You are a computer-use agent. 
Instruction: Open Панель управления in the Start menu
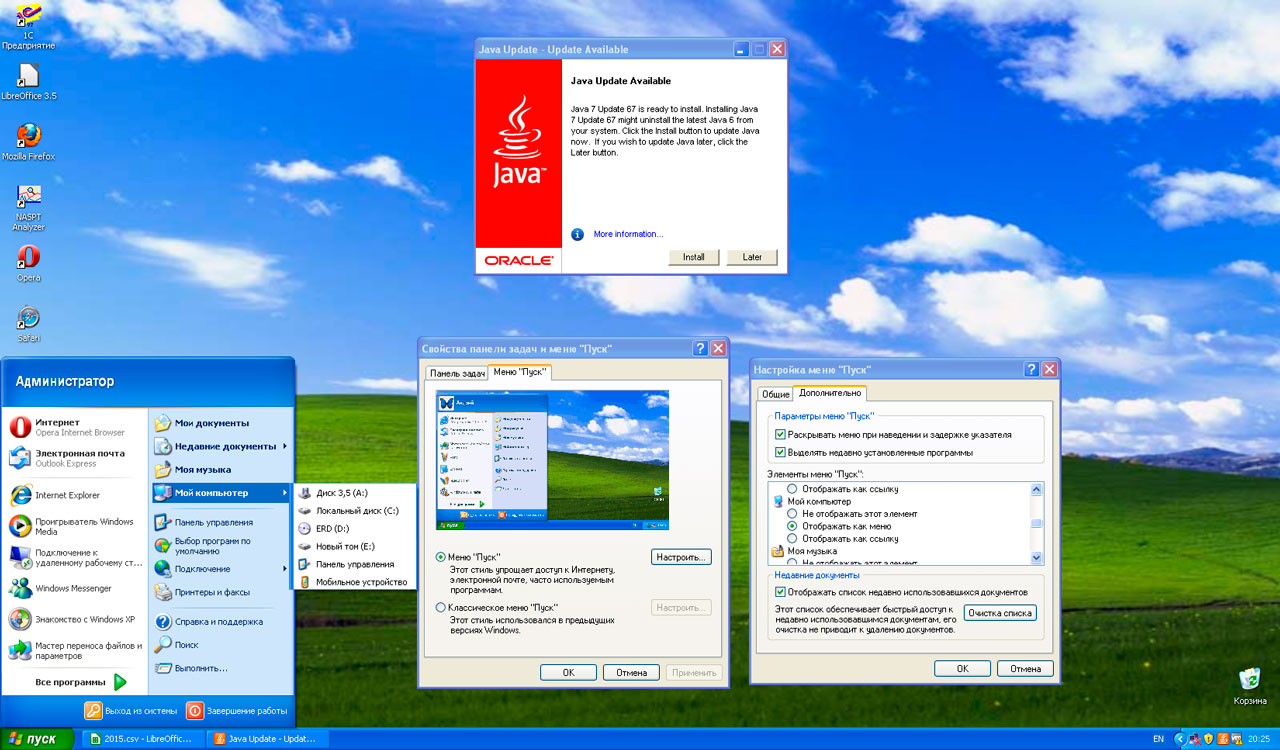[220, 522]
